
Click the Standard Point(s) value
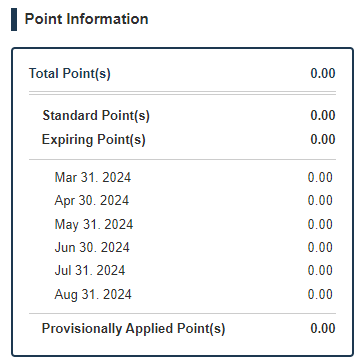[x=323, y=116]
